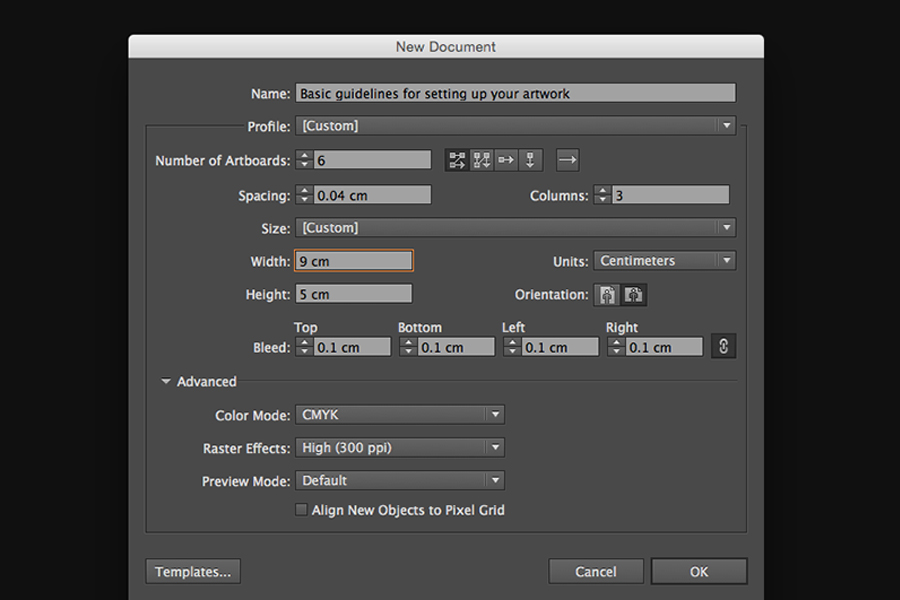This screenshot has width=900, height=600.
Task: Click the Cancel button
Action: [x=595, y=571]
